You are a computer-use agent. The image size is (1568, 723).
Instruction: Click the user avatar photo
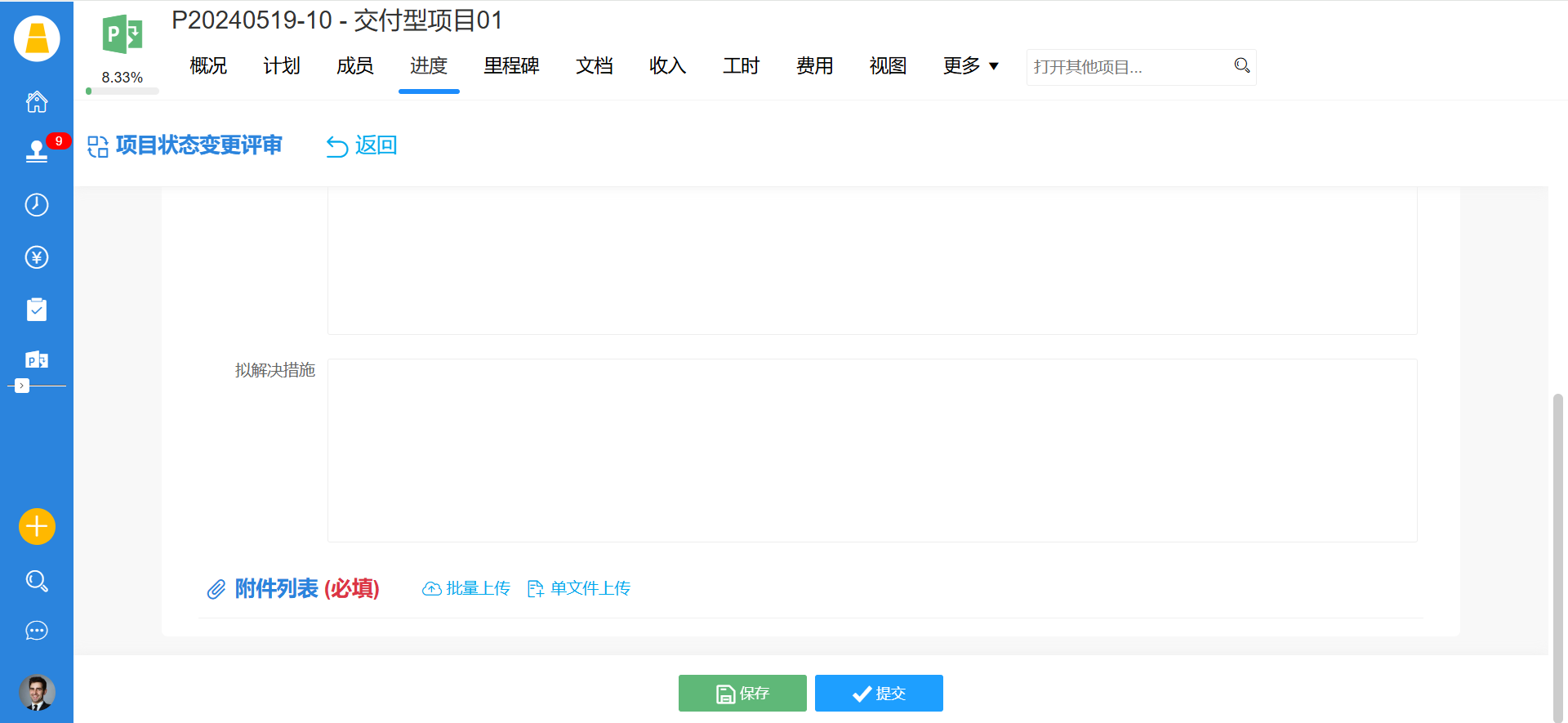coord(37,693)
